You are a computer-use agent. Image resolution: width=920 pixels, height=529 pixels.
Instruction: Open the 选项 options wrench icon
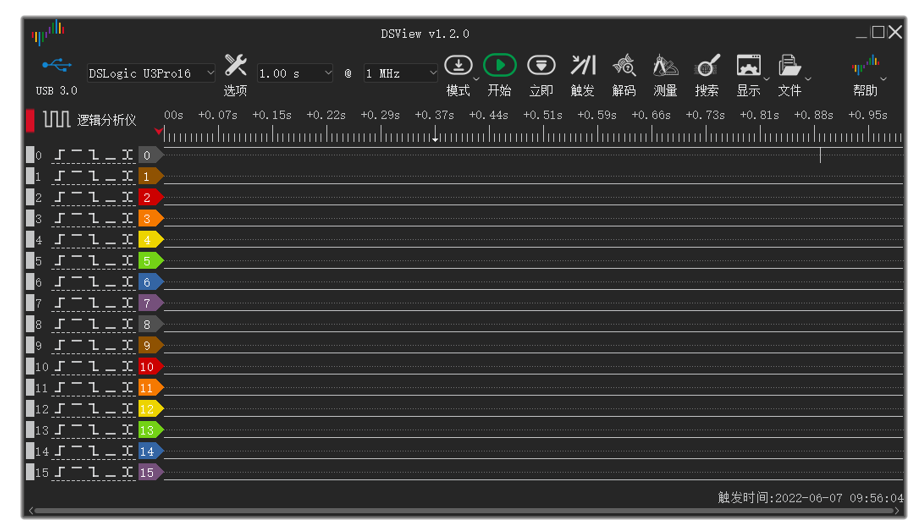click(235, 66)
